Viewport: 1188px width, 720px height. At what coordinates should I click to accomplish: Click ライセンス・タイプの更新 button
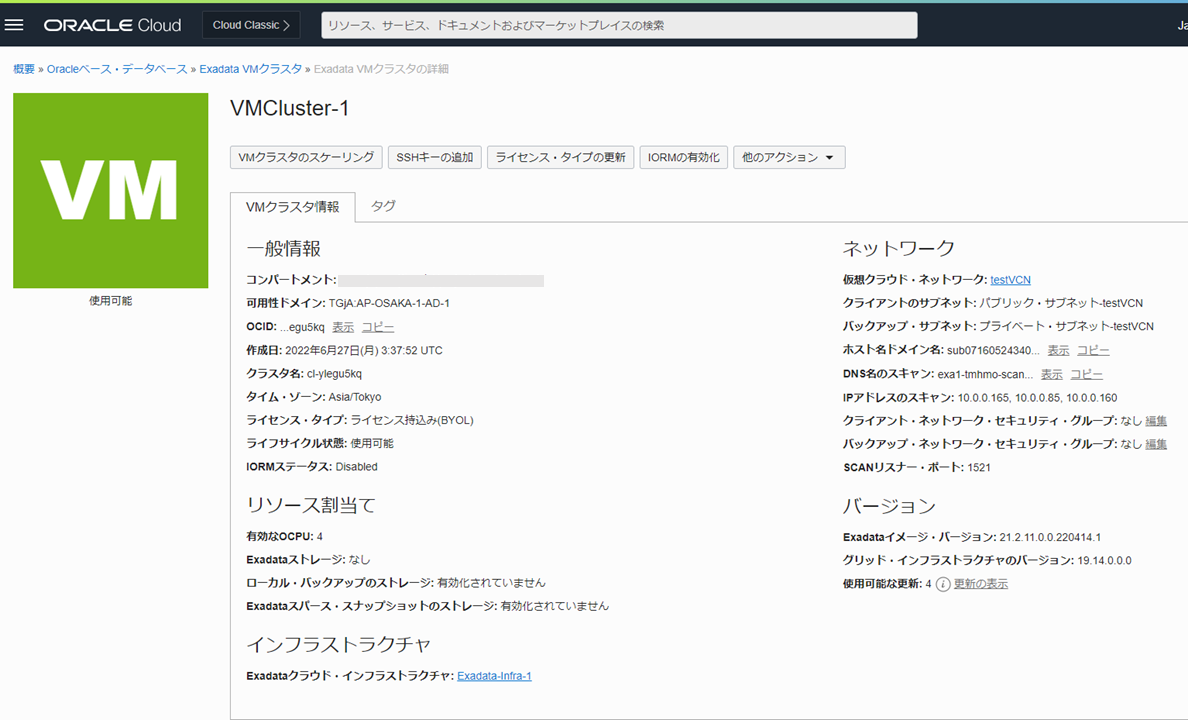point(560,158)
